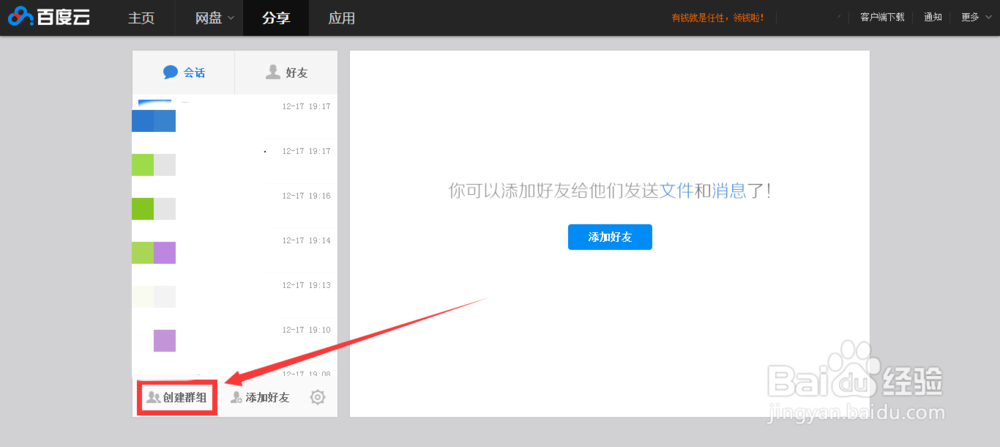
Task: Open the 主页 home tab
Action: coord(141,18)
